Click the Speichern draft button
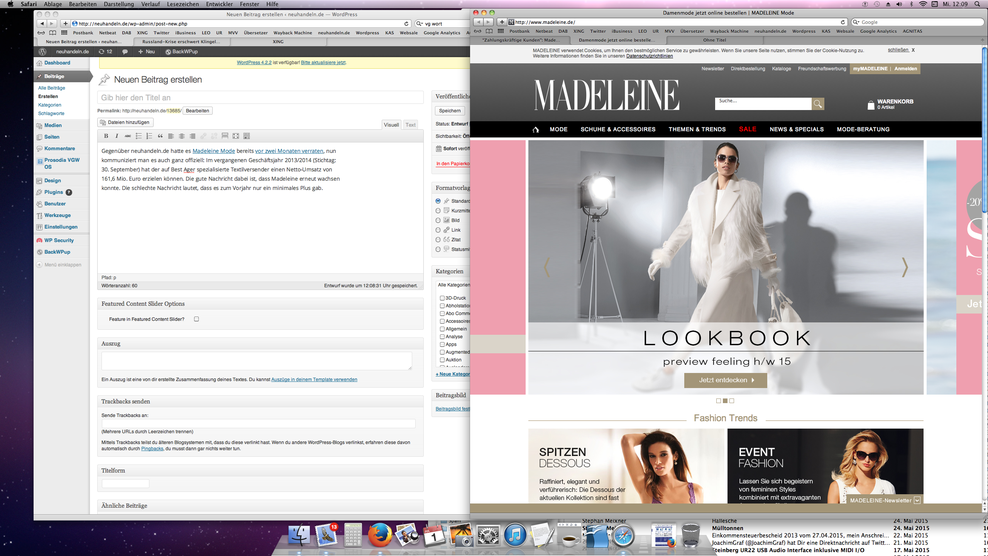Image resolution: width=988 pixels, height=556 pixels. coord(450,110)
